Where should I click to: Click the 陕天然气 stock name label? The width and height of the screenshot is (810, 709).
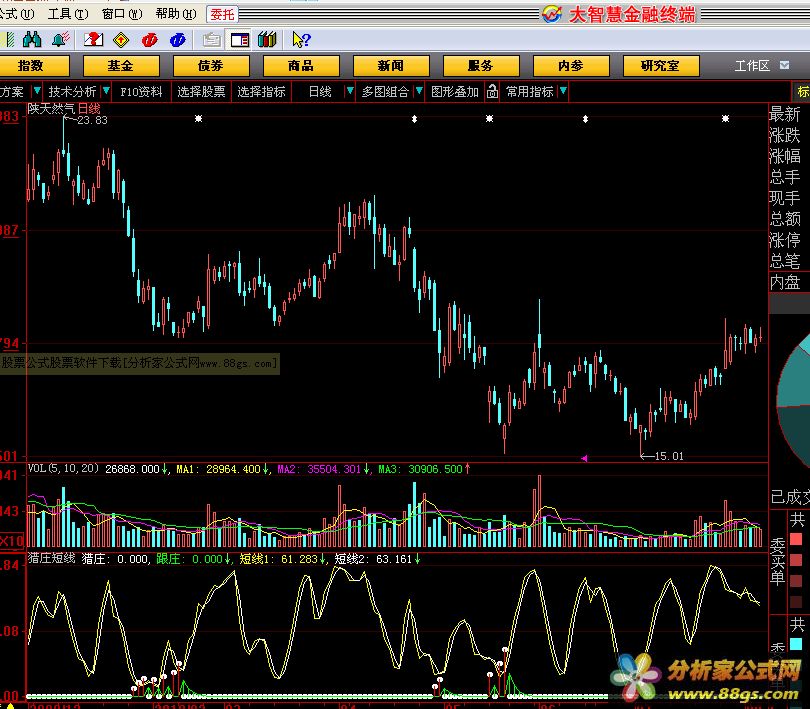coord(52,109)
